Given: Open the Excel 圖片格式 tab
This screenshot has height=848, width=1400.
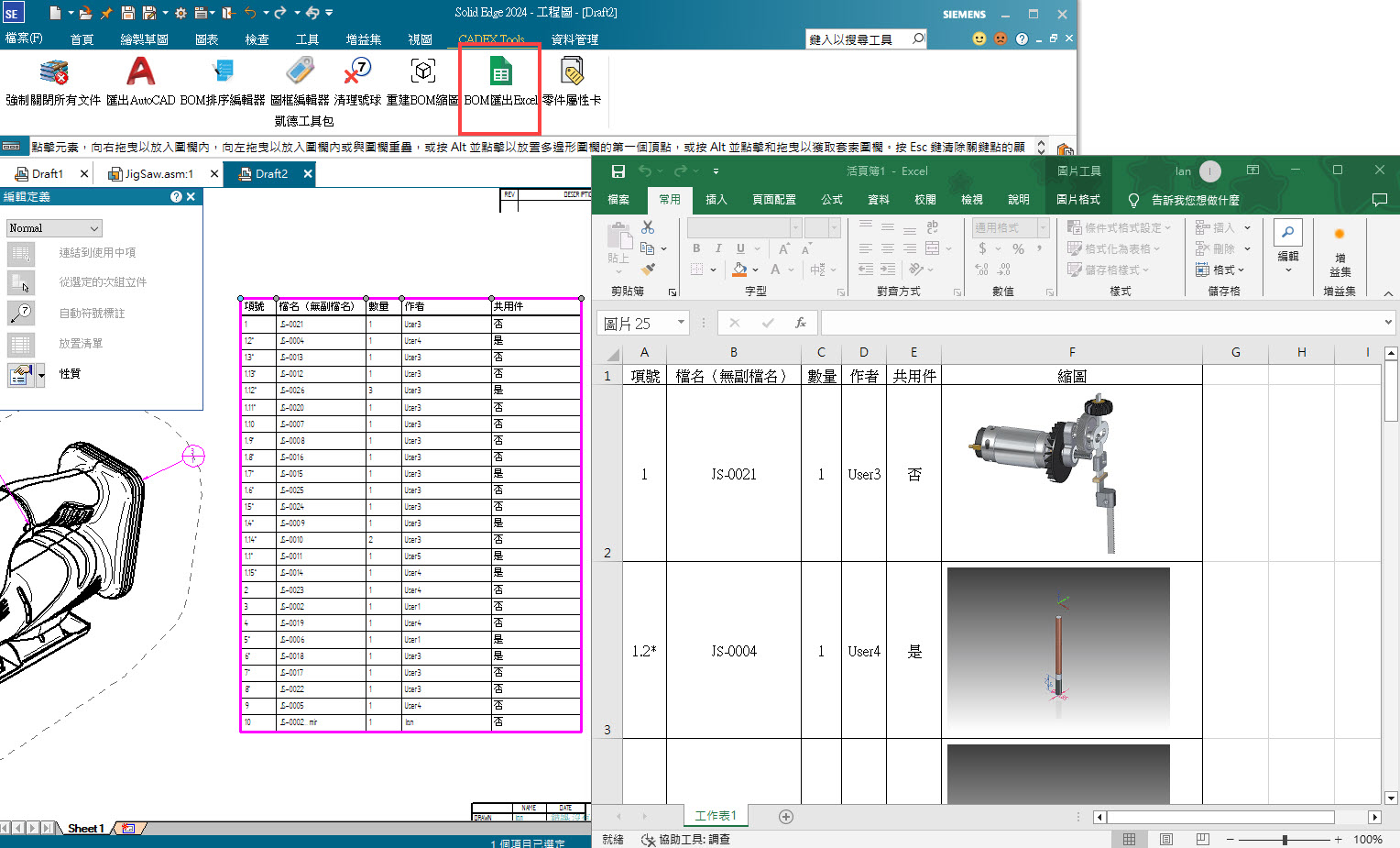Looking at the screenshot, I should 1077,200.
